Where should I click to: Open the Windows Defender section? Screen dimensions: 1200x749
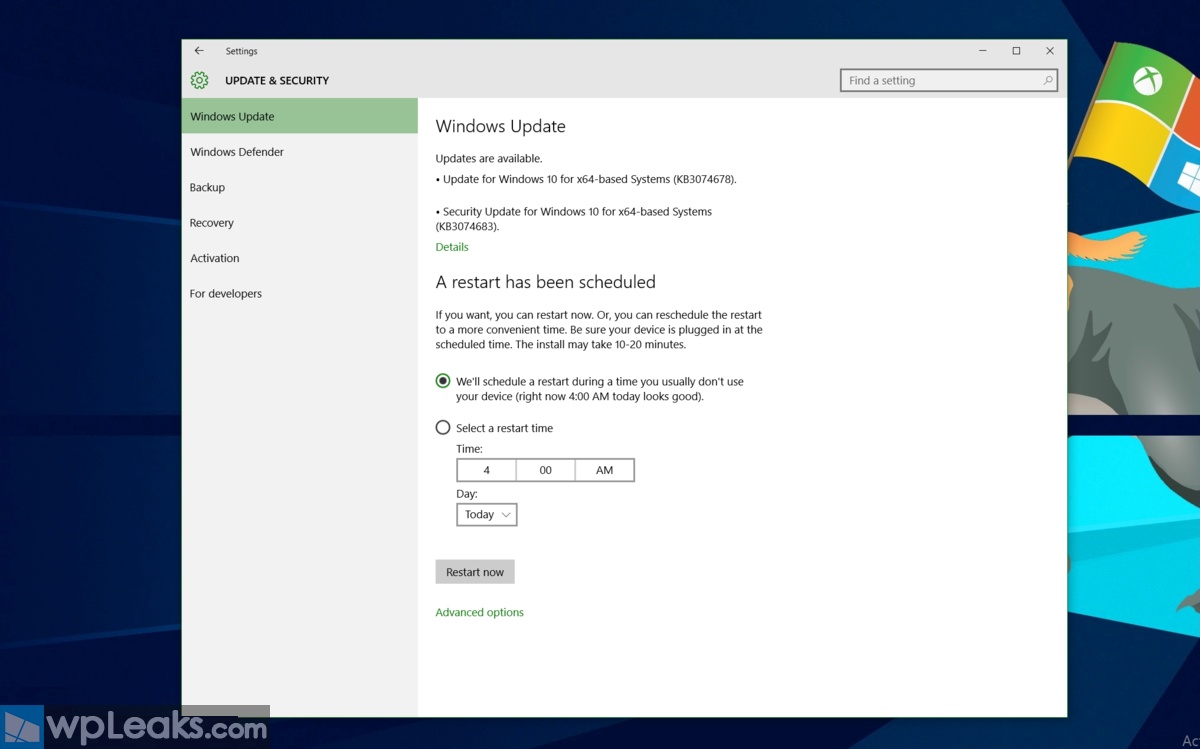click(x=237, y=152)
